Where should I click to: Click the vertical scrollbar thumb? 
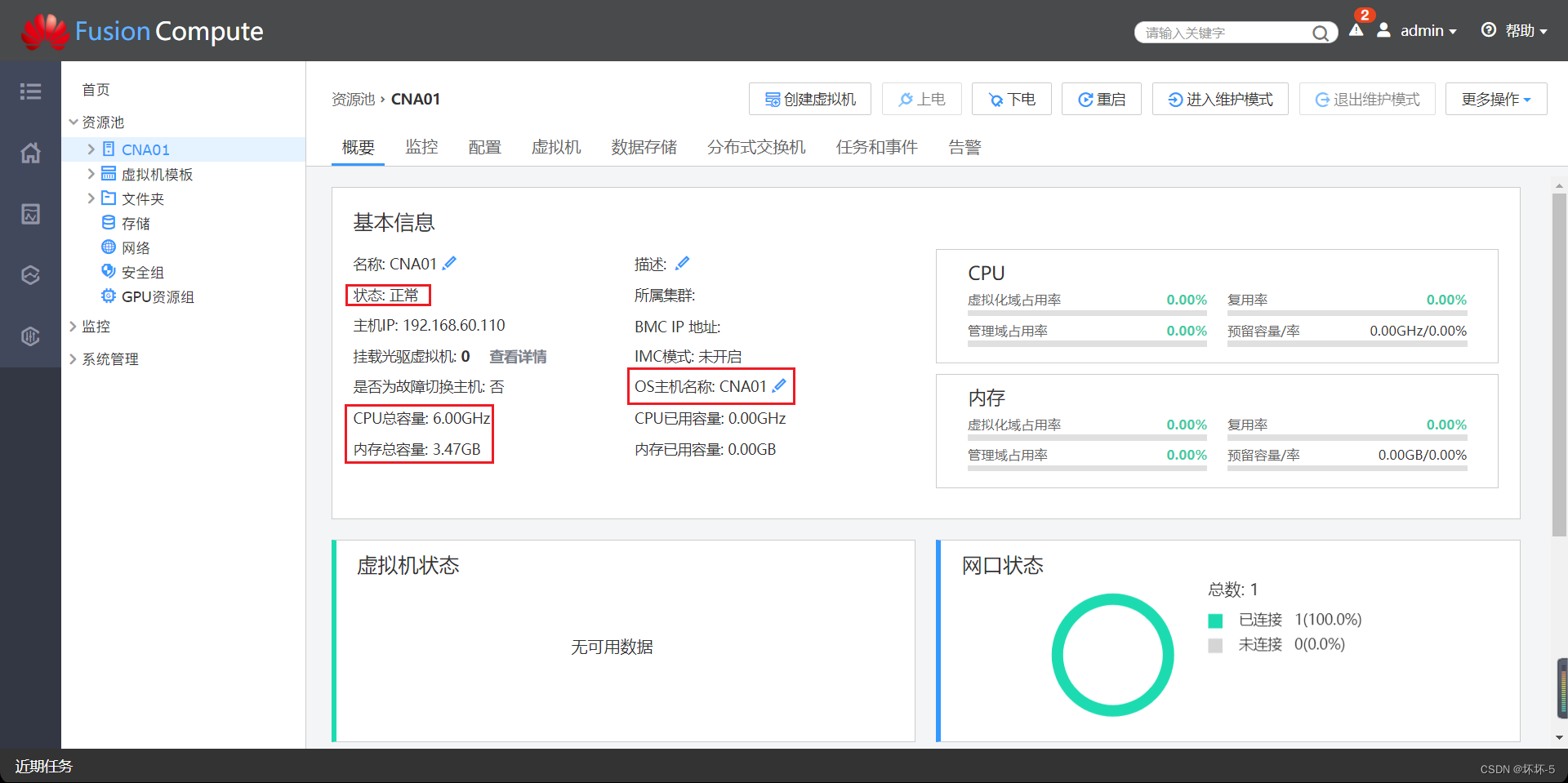[1559, 364]
